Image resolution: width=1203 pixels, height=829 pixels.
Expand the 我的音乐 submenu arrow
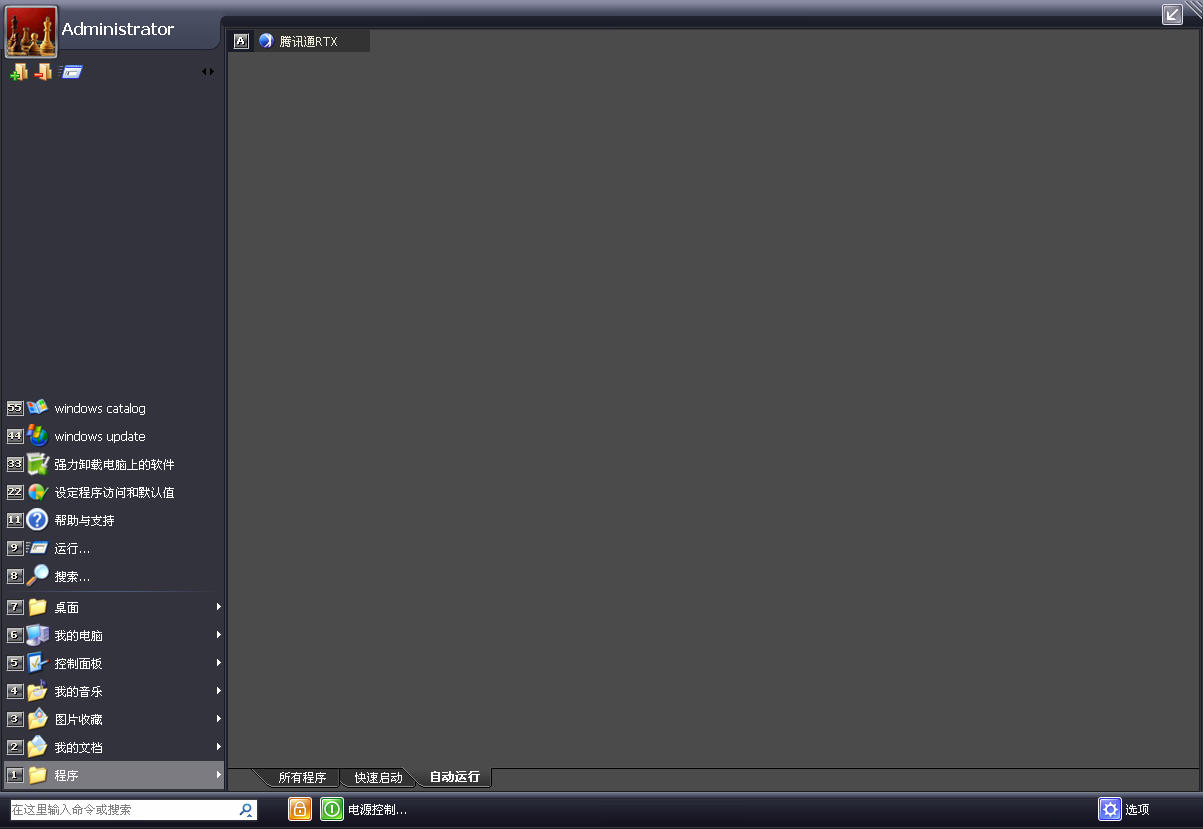218,691
